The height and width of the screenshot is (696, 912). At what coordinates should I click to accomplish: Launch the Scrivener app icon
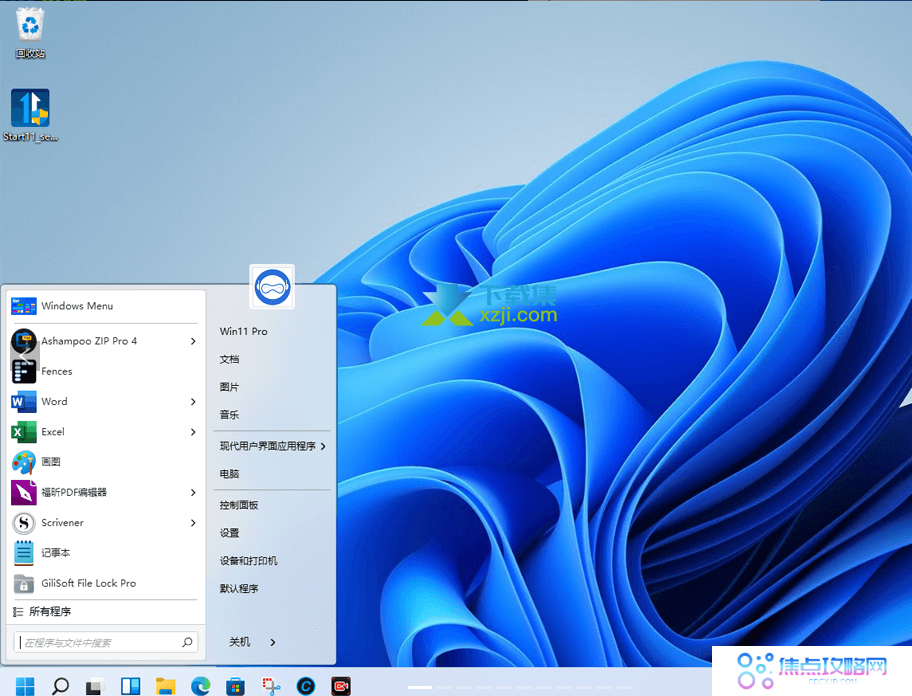click(x=24, y=523)
